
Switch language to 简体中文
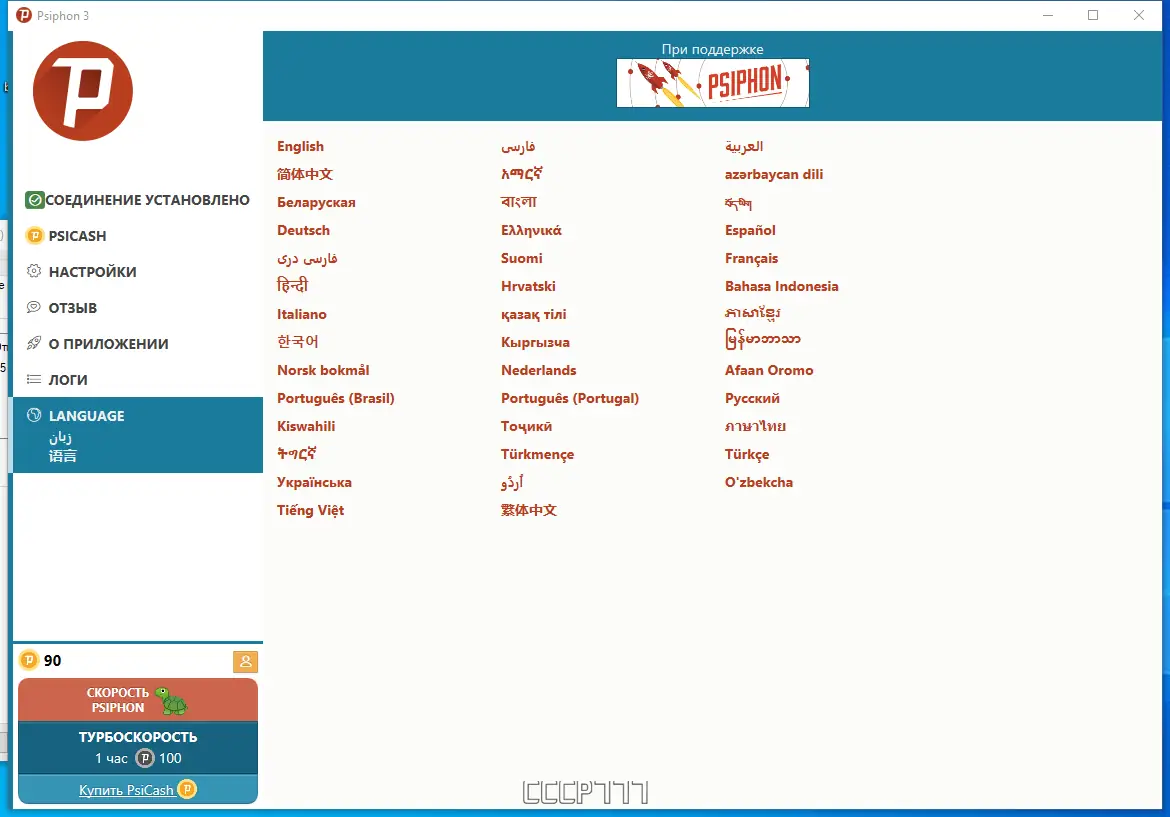(304, 174)
